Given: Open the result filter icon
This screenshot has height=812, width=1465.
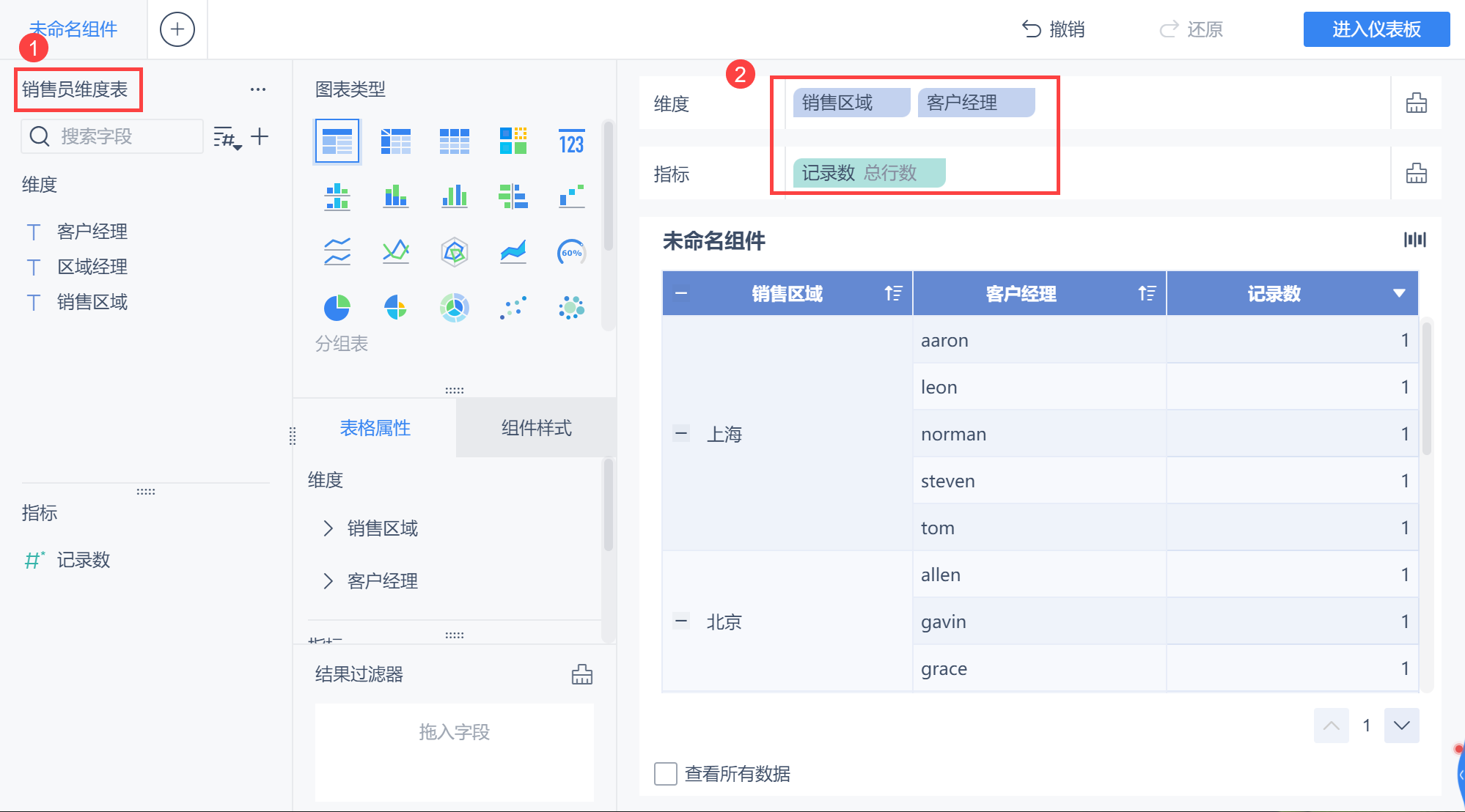Looking at the screenshot, I should (581, 674).
